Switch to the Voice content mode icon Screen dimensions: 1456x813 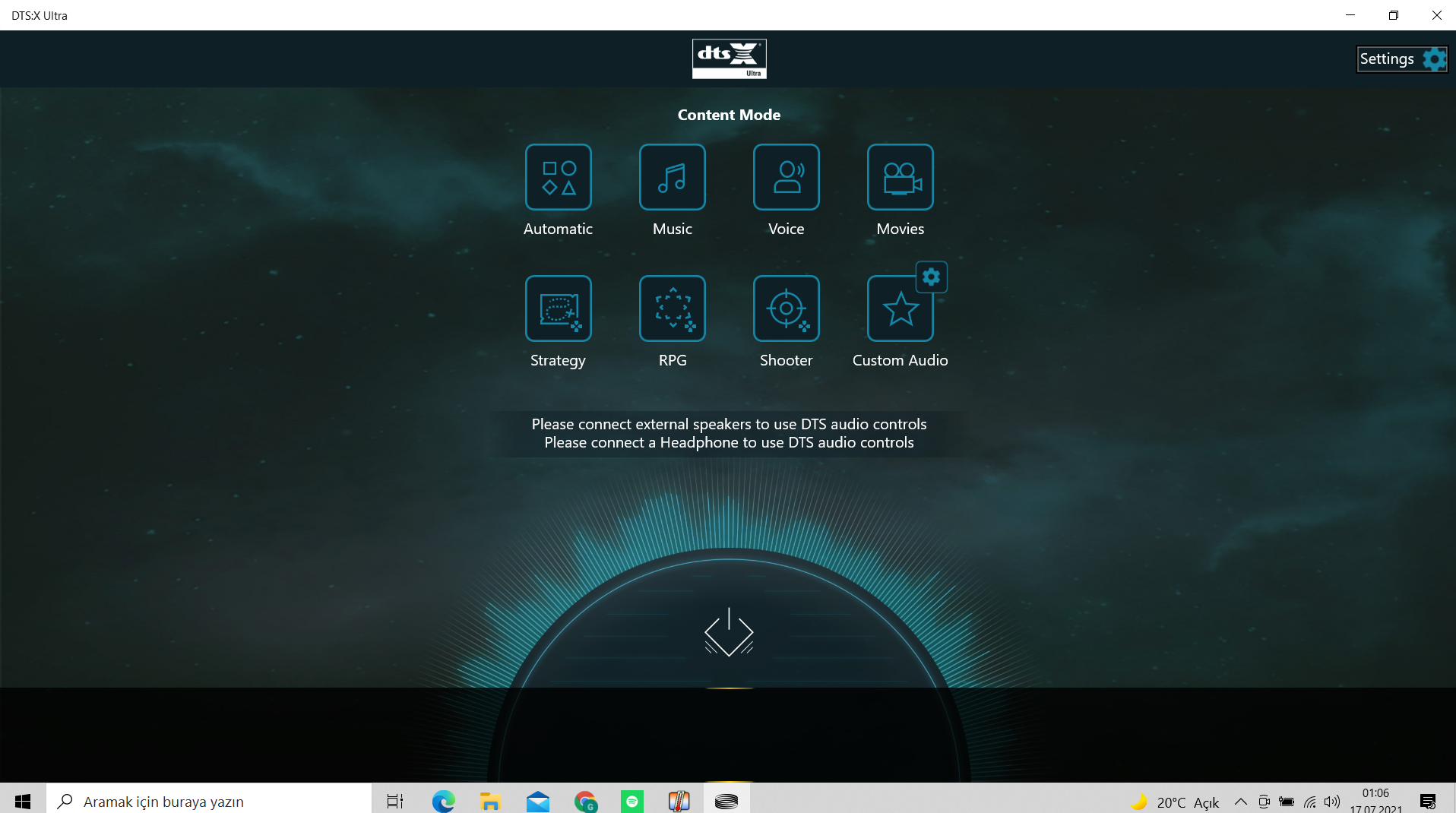787,177
